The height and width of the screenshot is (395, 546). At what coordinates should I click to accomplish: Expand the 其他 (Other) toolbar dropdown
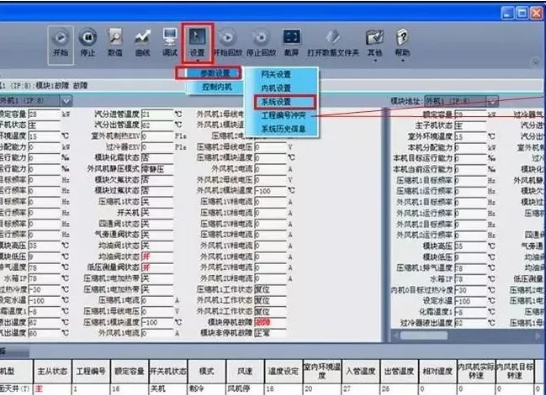tap(375, 45)
